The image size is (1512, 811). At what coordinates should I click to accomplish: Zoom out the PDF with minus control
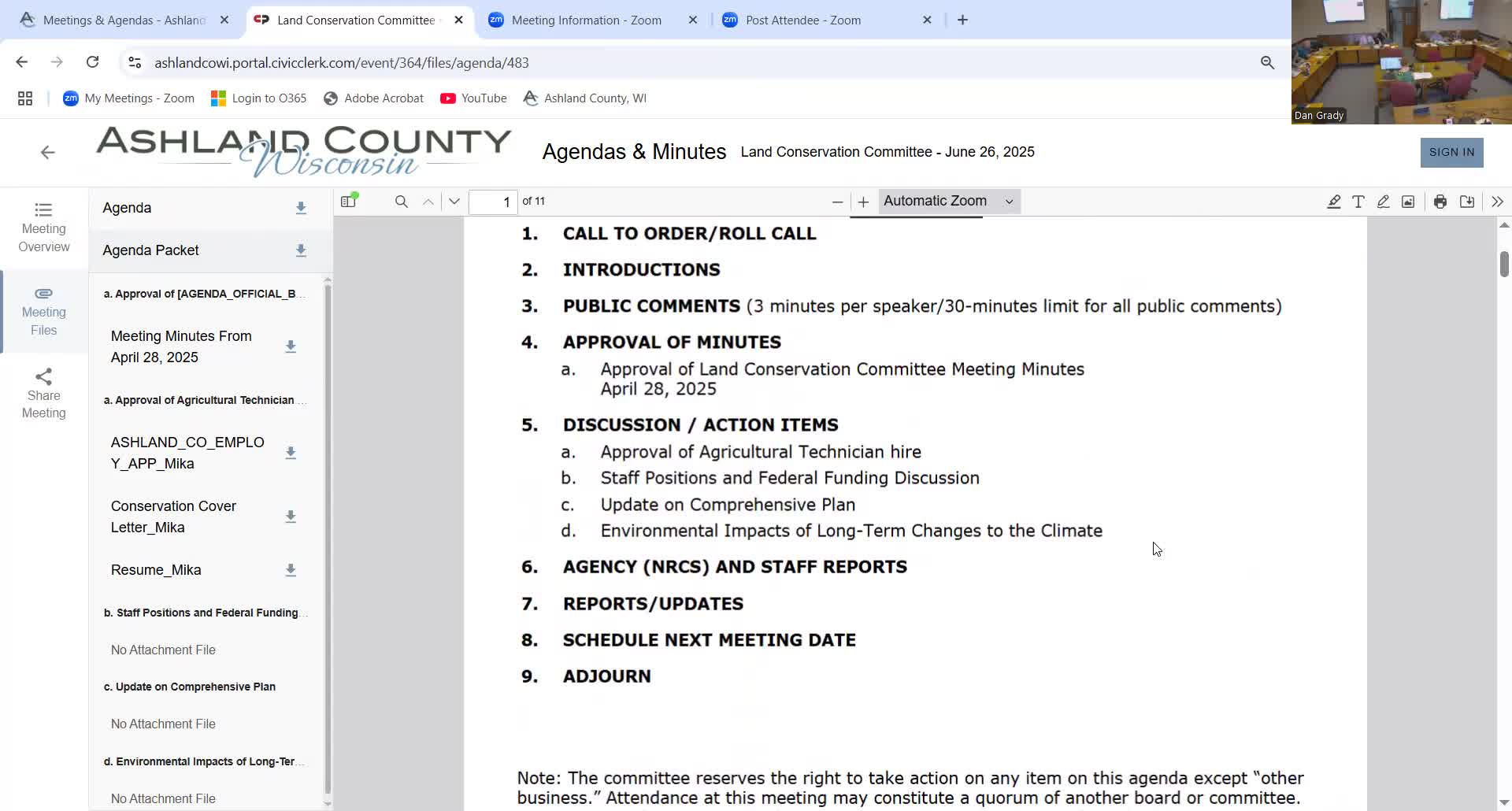tap(837, 202)
